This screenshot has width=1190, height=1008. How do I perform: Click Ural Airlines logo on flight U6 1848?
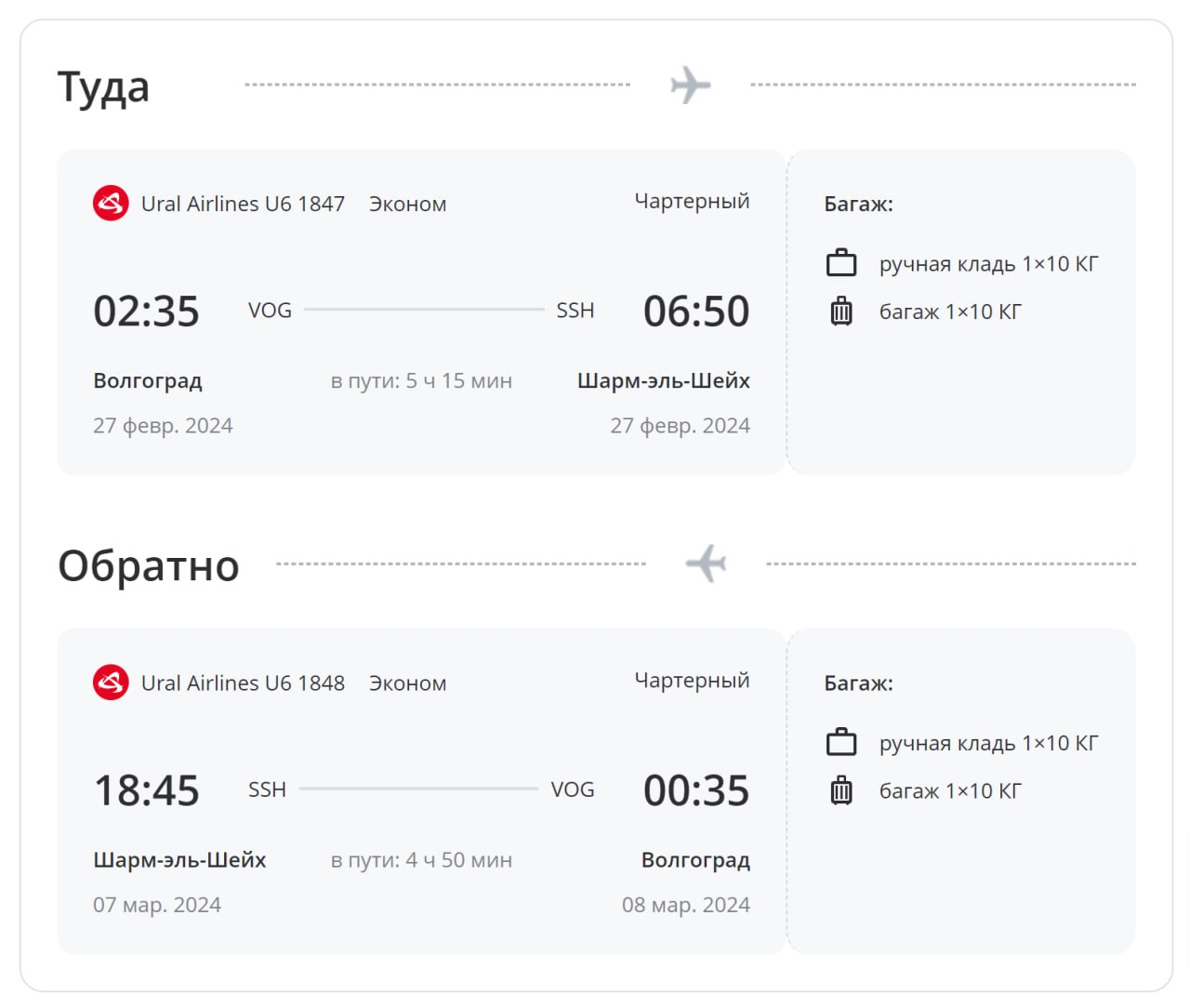(x=111, y=683)
